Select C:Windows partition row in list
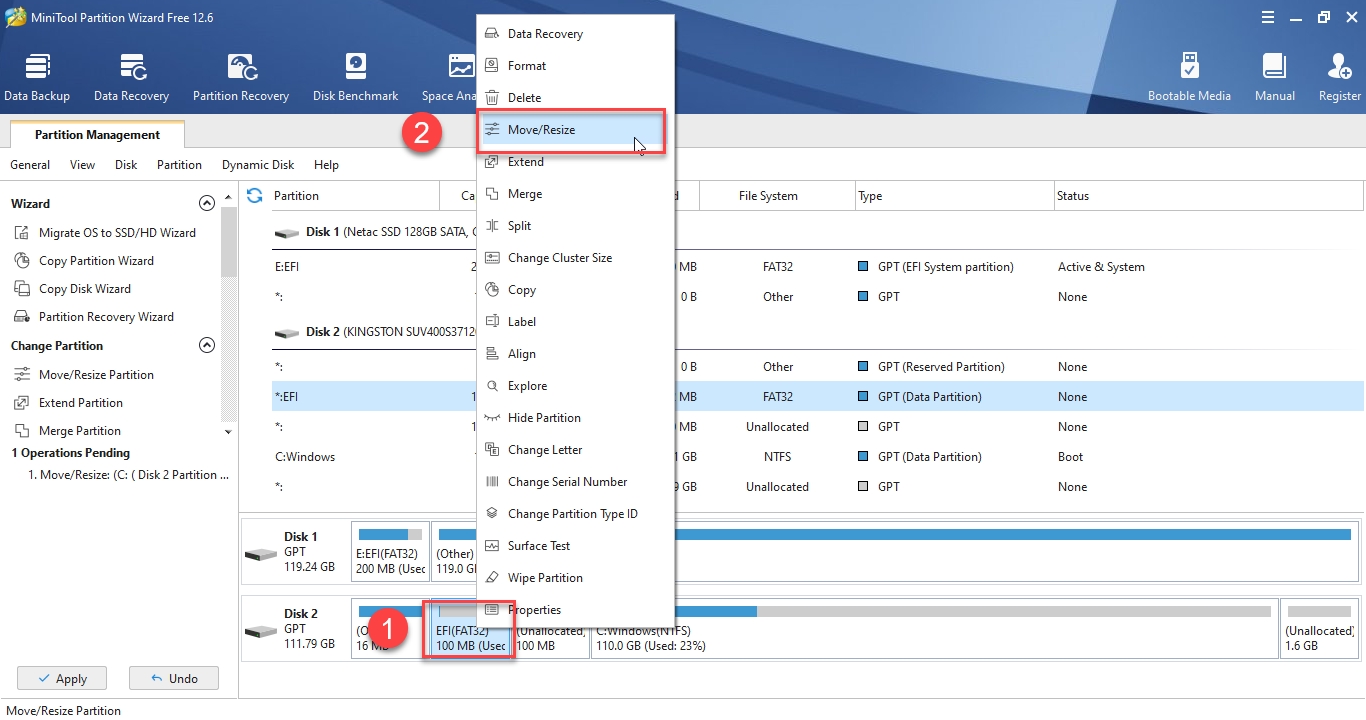 818,457
